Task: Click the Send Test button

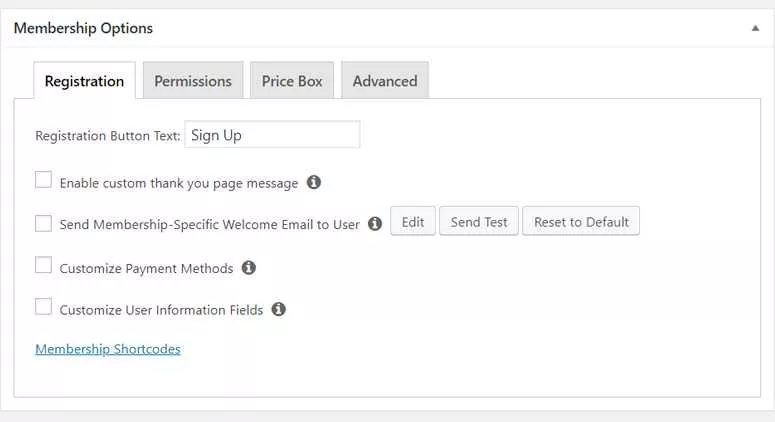Action: coord(480,222)
